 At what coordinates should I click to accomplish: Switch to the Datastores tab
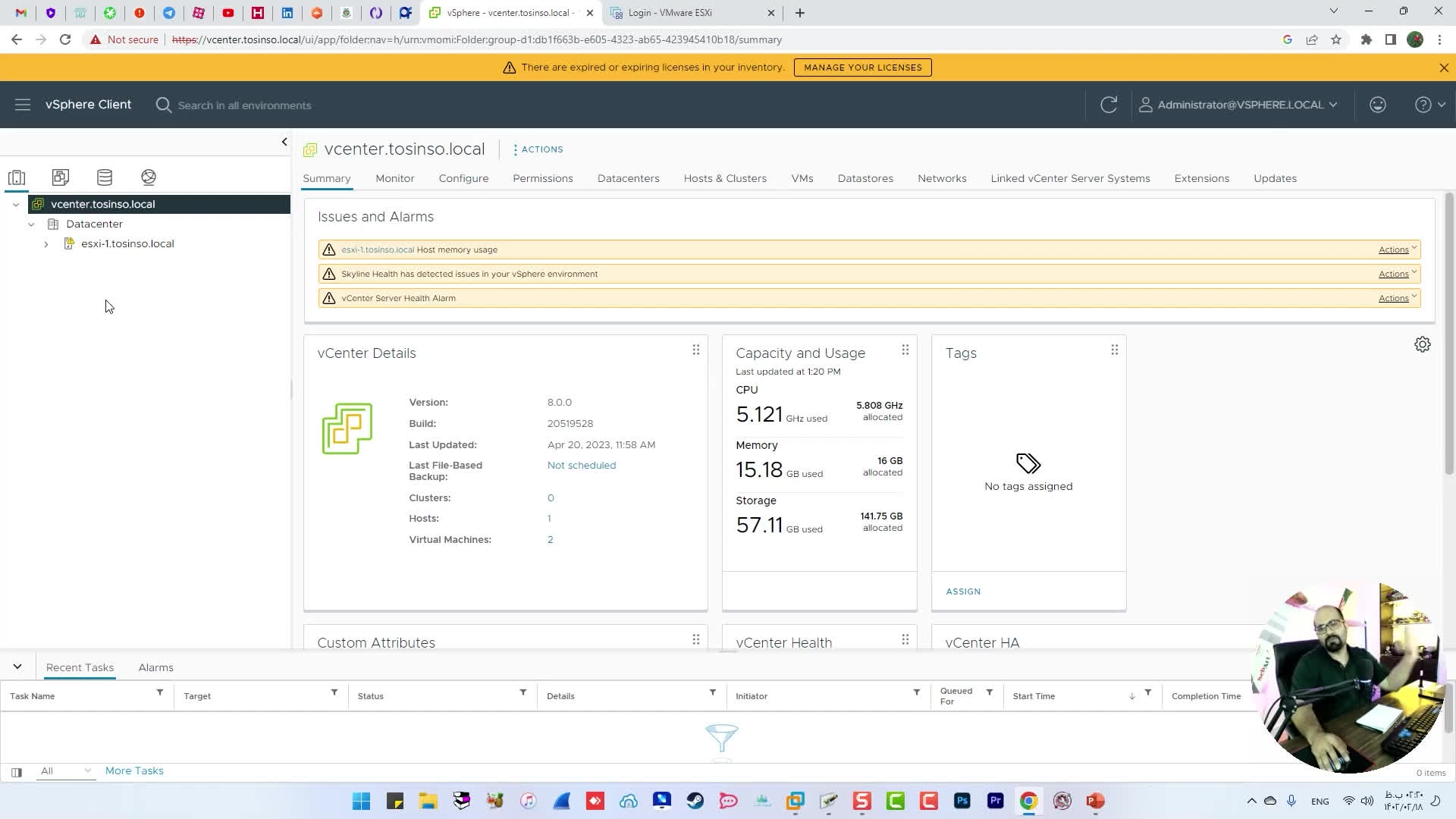[865, 178]
